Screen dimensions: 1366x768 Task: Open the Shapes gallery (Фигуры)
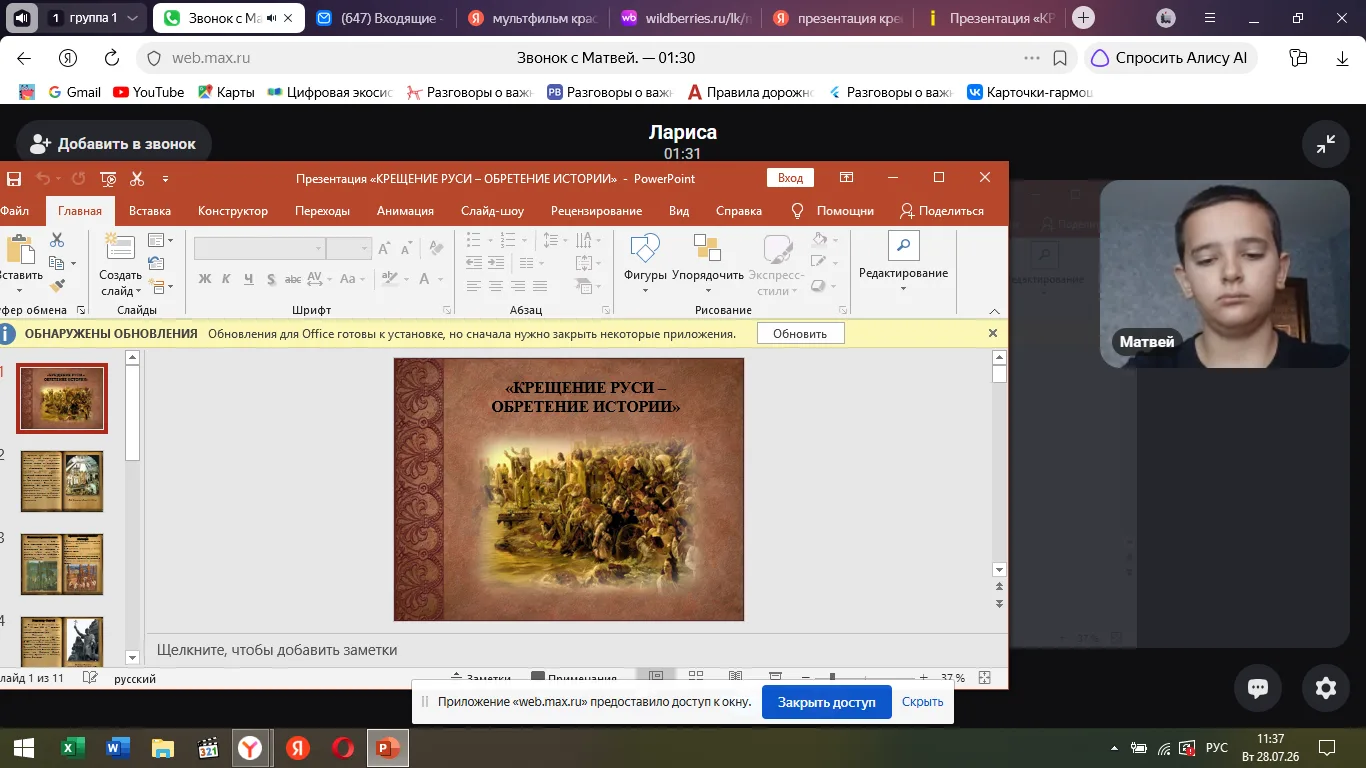645,264
